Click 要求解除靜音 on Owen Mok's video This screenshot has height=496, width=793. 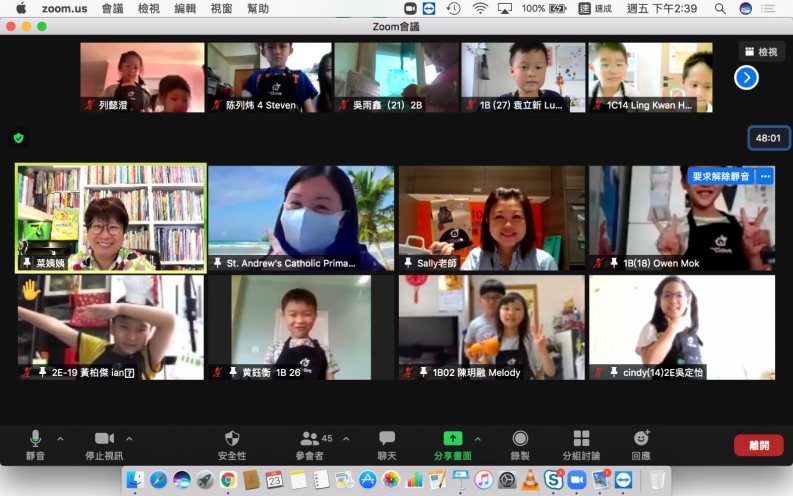click(x=720, y=176)
